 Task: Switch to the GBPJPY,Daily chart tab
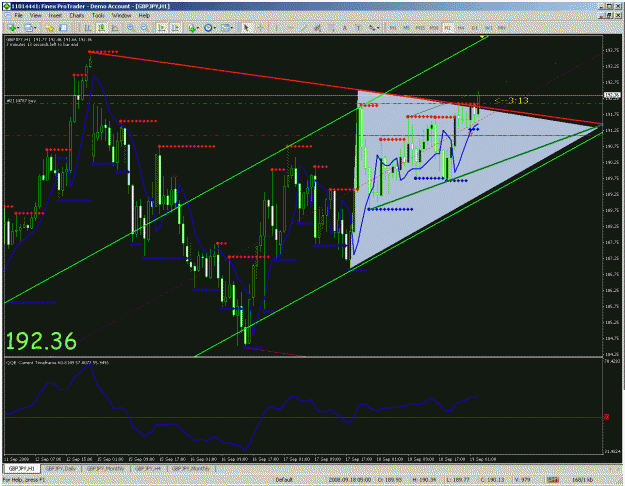(61, 468)
